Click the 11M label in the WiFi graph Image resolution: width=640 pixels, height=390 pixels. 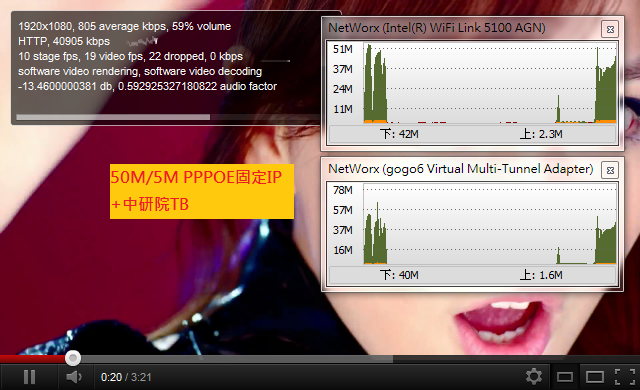click(x=342, y=109)
